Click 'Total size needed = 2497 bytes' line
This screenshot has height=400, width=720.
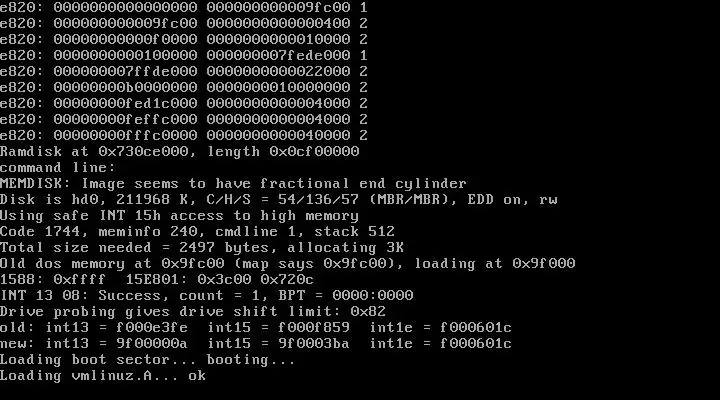(202, 247)
